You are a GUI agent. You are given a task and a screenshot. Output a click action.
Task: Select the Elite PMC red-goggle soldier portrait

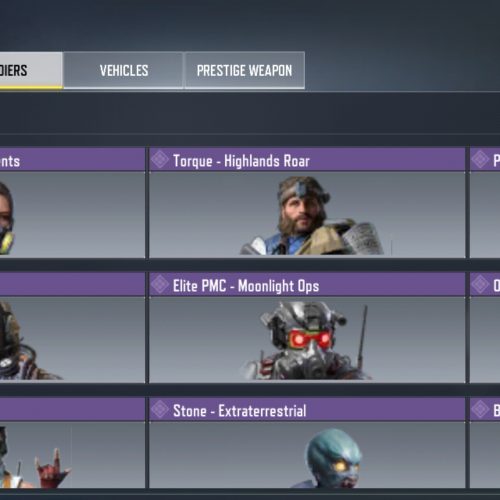[x=307, y=340]
